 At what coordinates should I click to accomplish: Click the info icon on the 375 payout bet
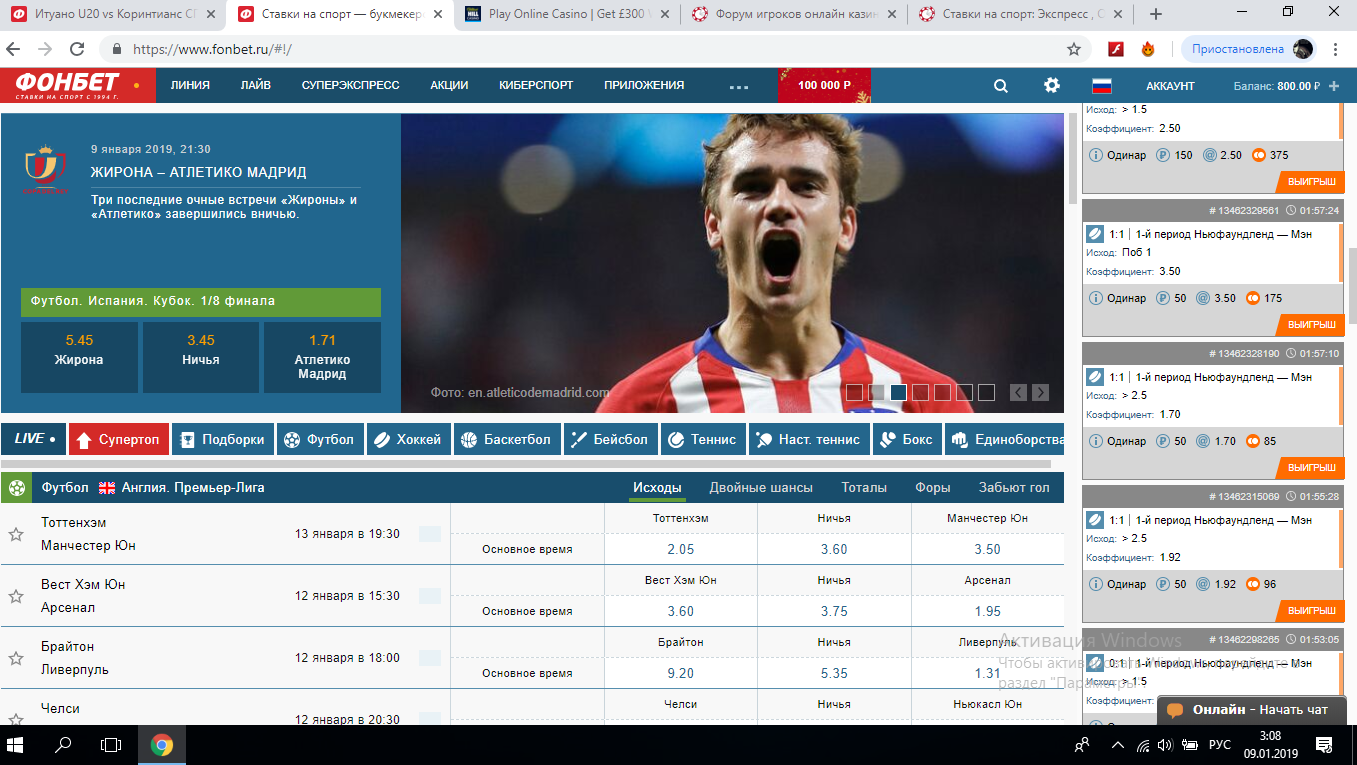coord(1096,155)
